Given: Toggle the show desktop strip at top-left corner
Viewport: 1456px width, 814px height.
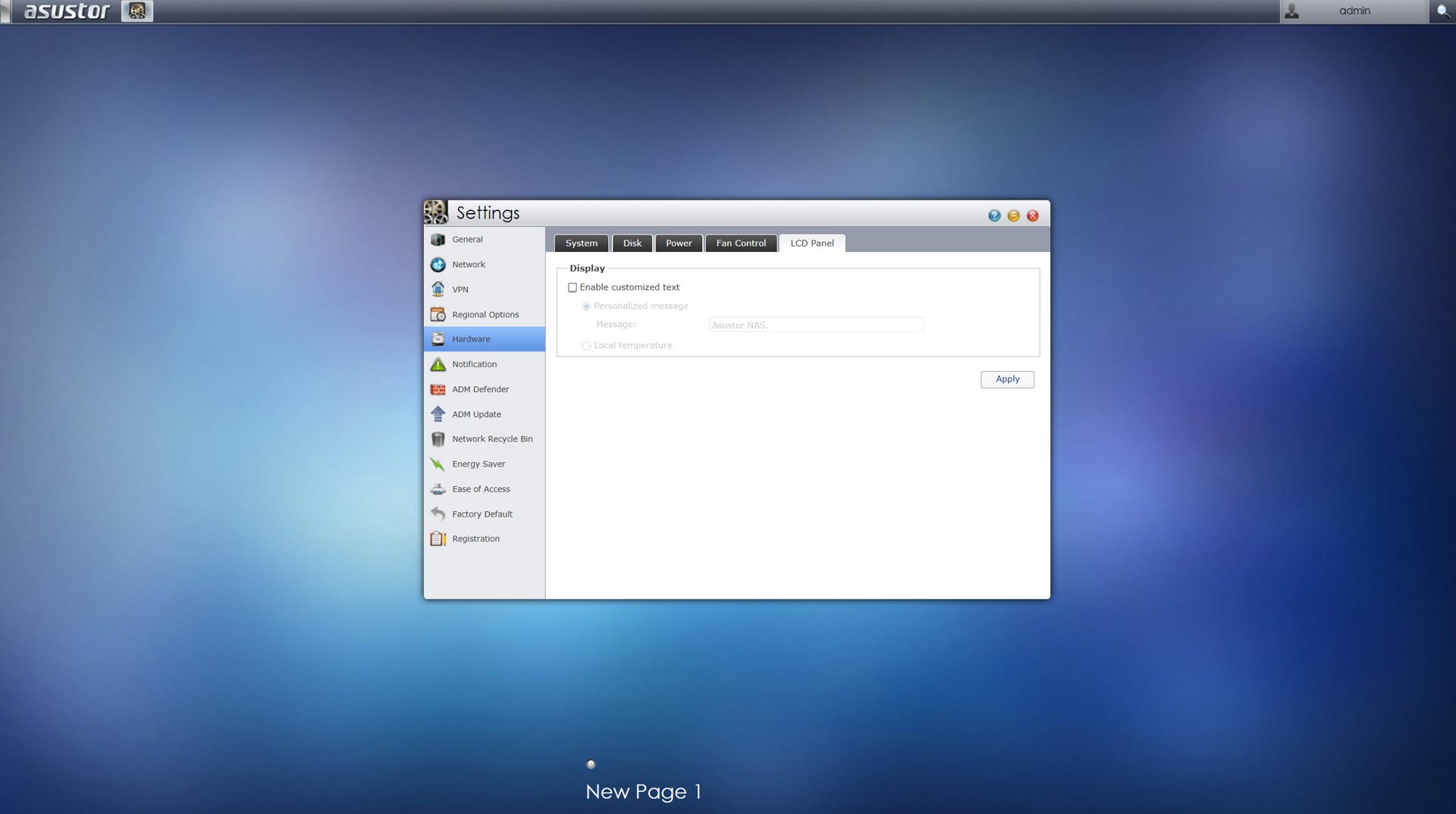Looking at the screenshot, I should click(x=5, y=11).
